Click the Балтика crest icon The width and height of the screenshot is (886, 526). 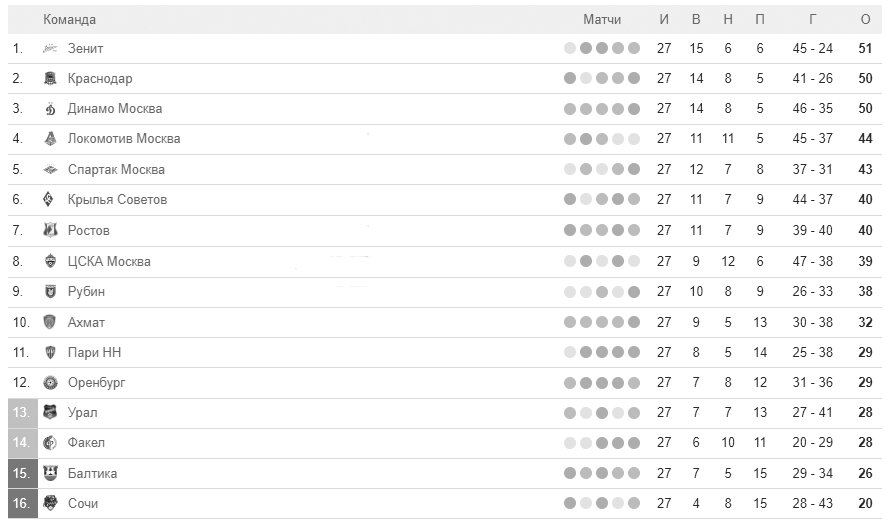tap(50, 473)
